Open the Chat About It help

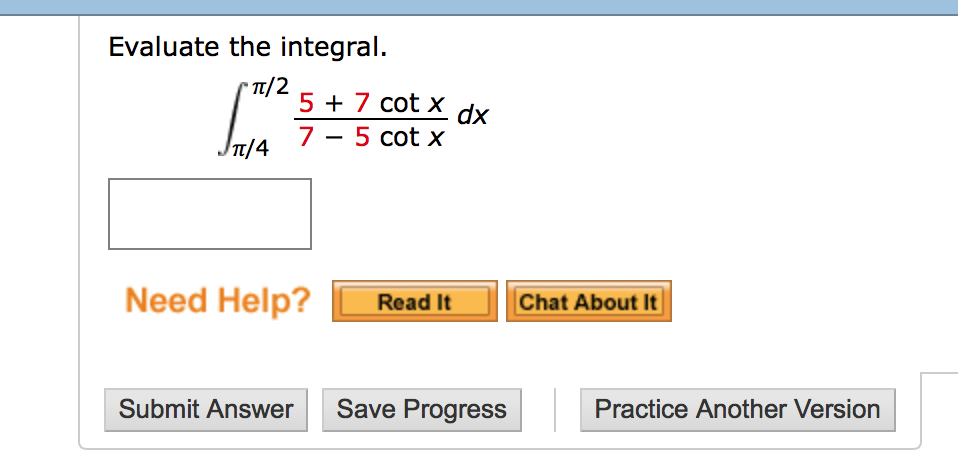click(588, 301)
